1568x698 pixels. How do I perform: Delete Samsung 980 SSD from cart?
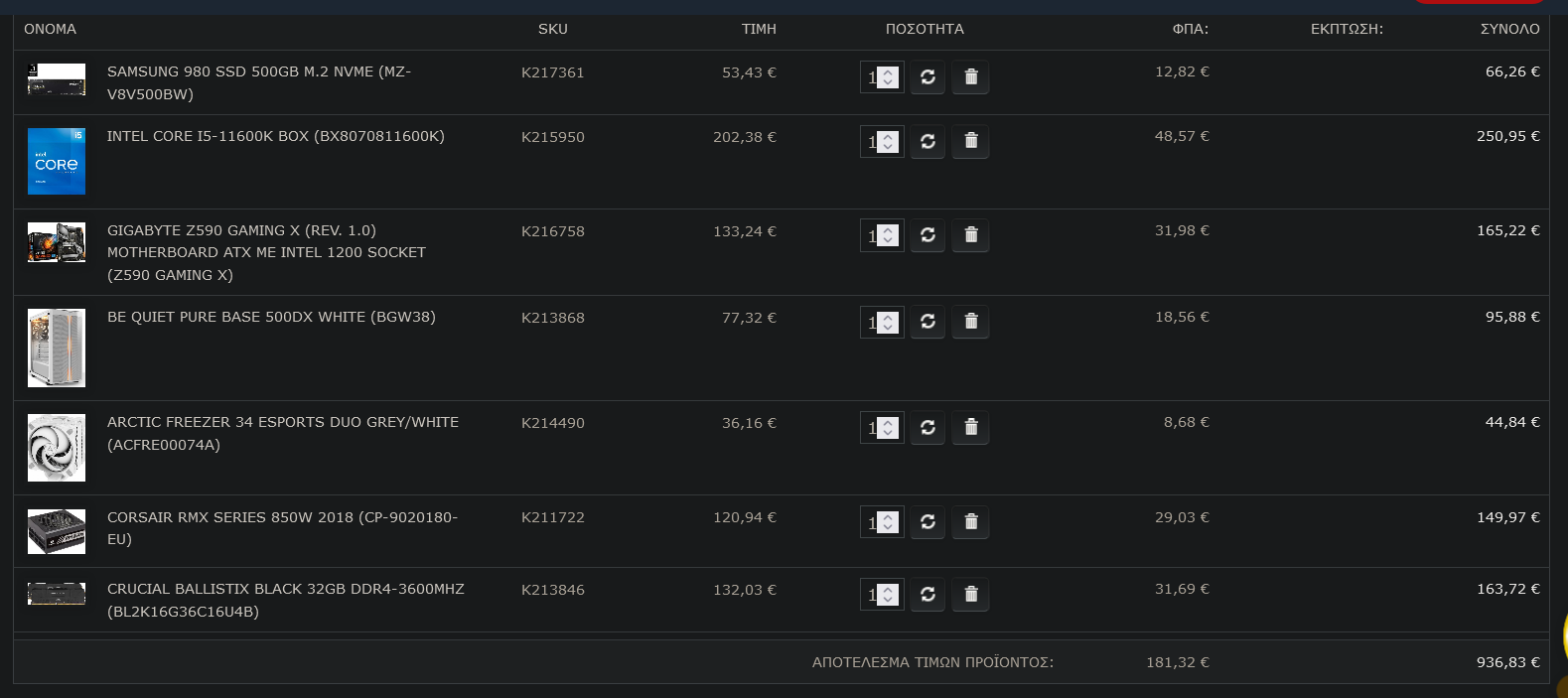971,77
